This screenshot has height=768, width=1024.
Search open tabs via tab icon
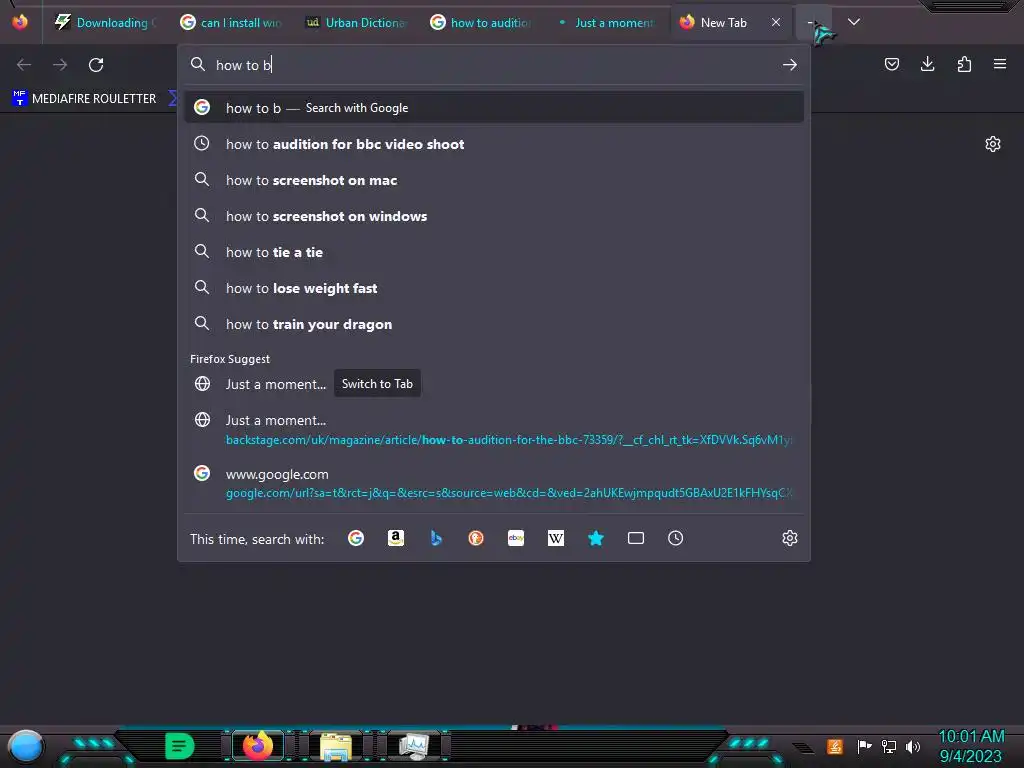pos(635,538)
